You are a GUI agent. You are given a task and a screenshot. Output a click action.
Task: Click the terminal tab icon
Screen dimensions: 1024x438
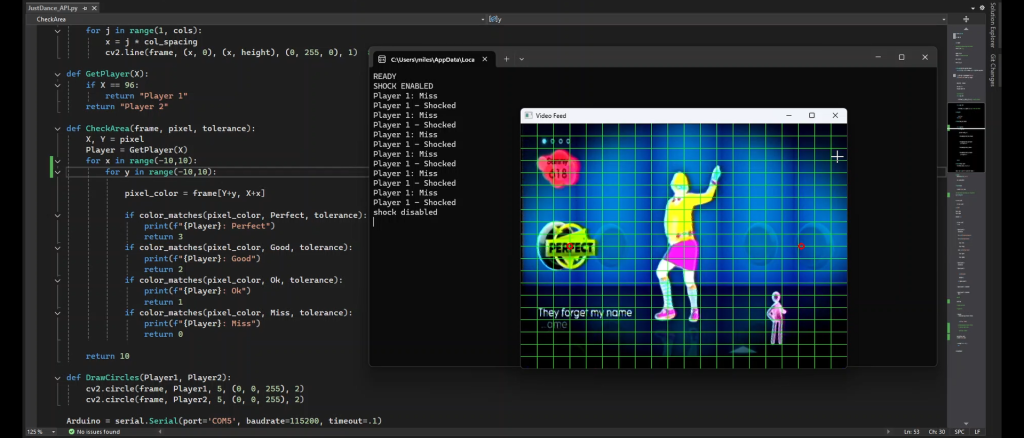[x=382, y=59]
